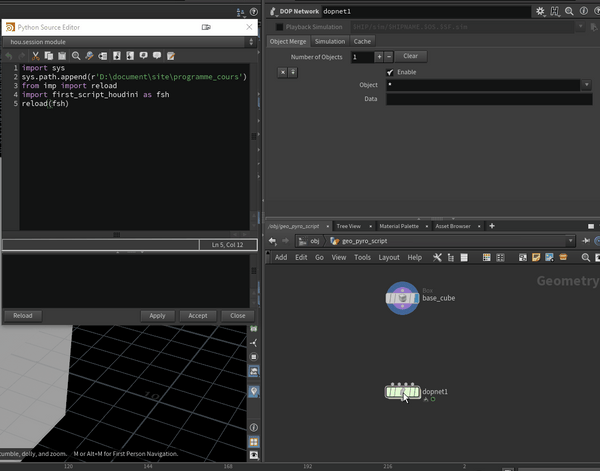Click the orange network box icon in toolbar
The height and width of the screenshot is (471, 600).
(563, 257)
